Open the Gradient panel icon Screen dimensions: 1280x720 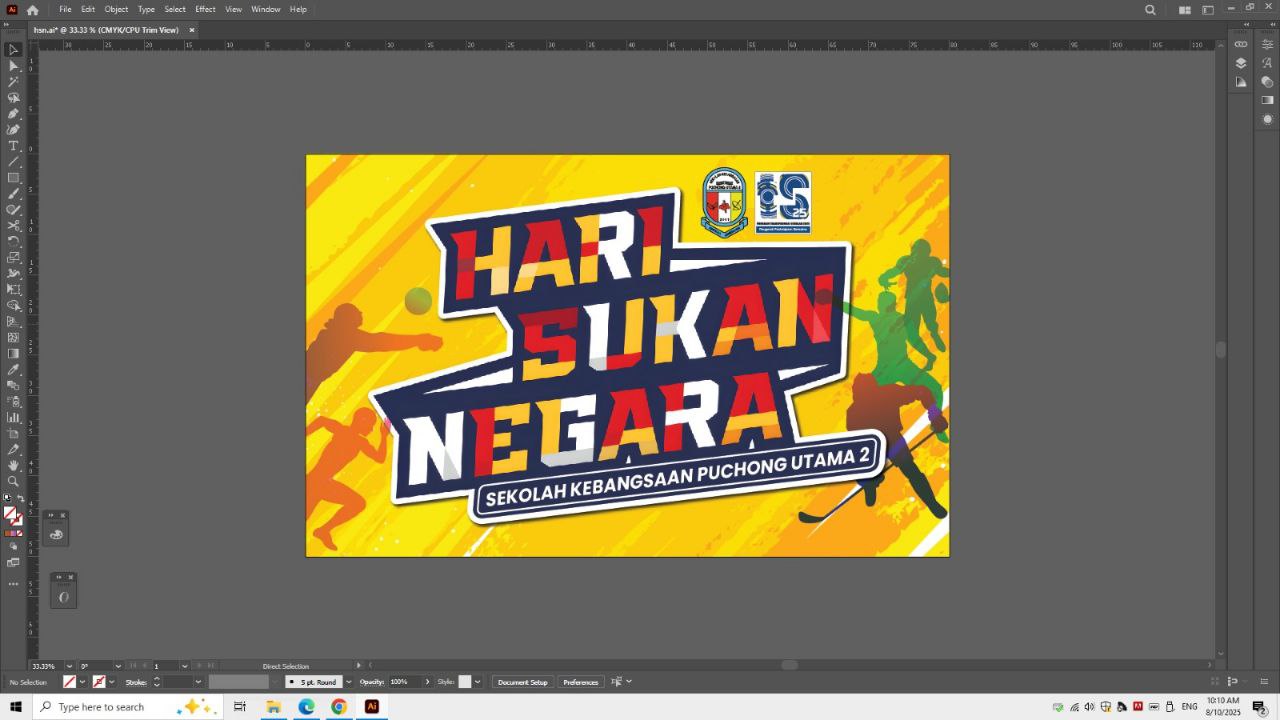(1267, 100)
